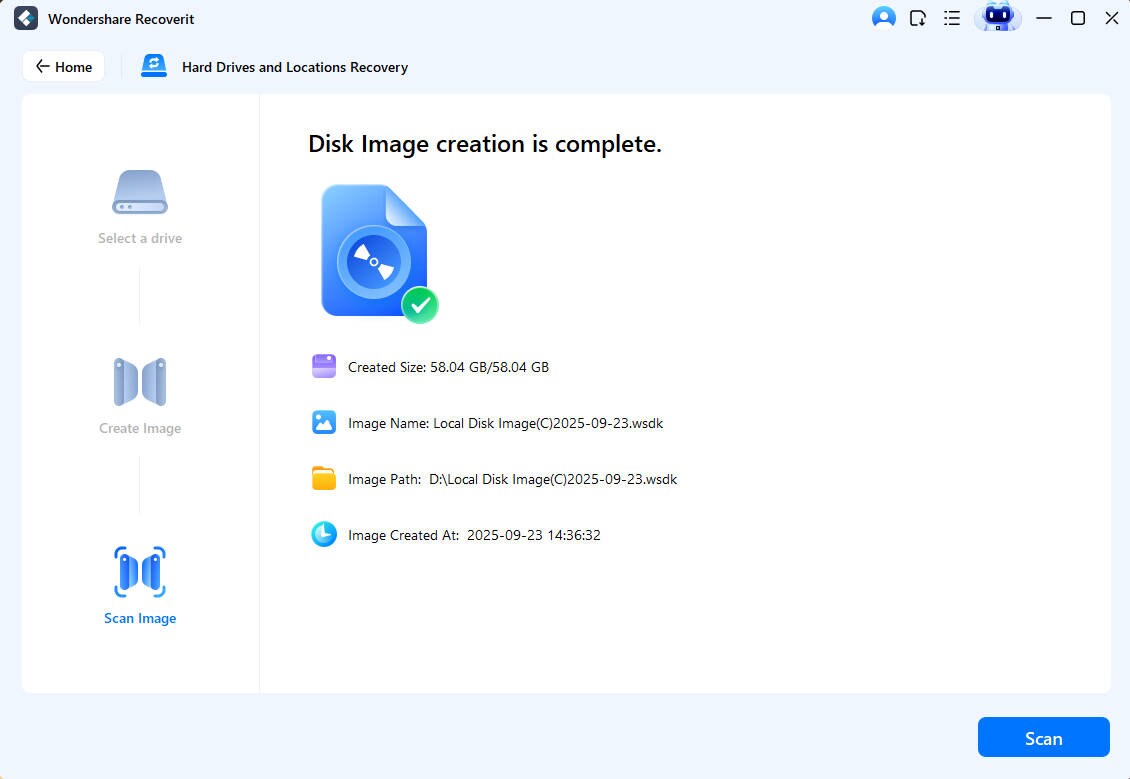Select the drive icon in sidebar steps
1130x779 pixels.
click(140, 192)
